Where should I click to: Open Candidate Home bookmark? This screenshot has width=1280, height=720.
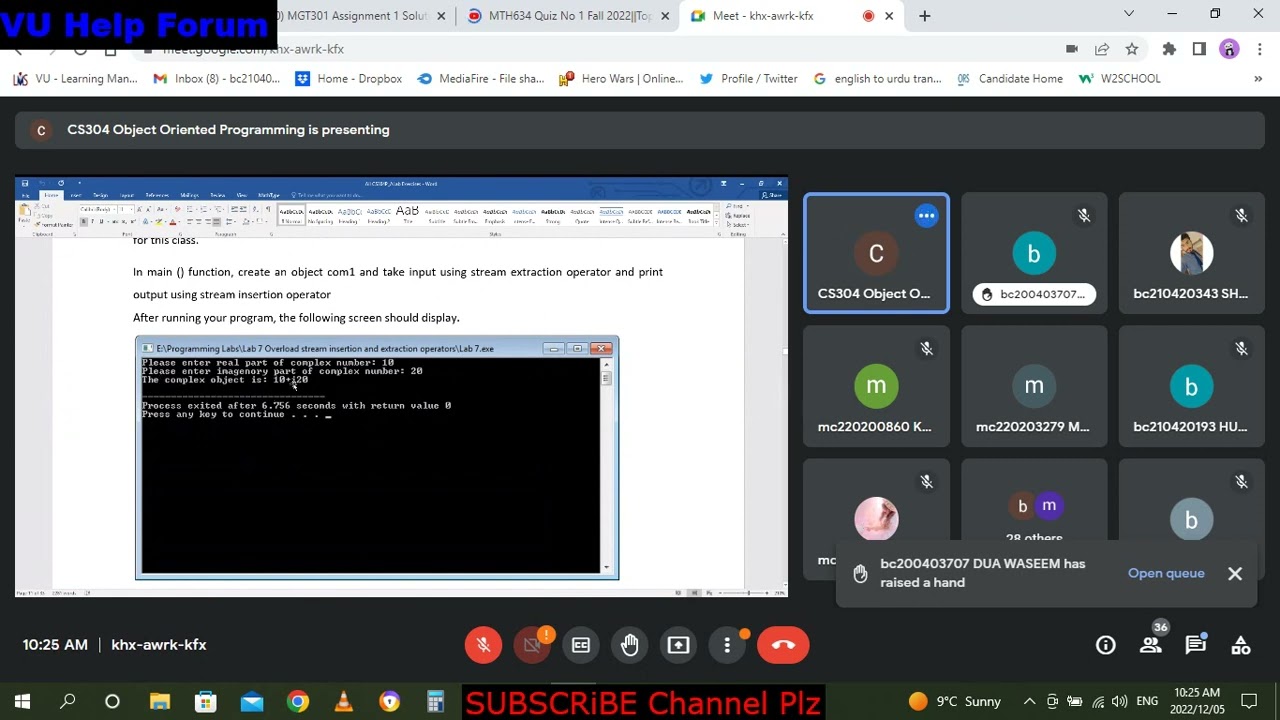click(1010, 79)
